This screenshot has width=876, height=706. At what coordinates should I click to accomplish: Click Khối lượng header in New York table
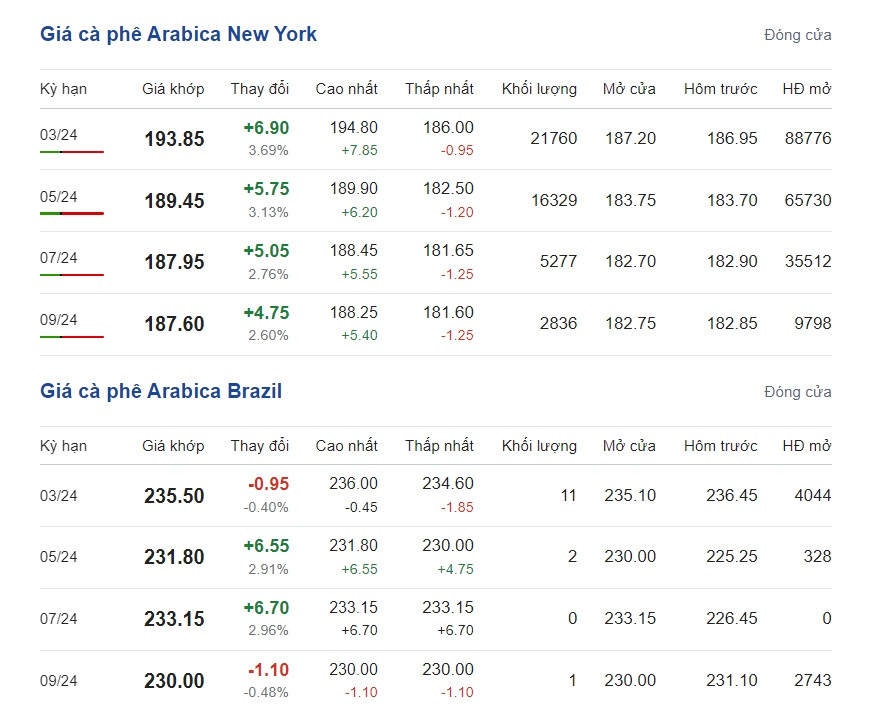point(539,89)
